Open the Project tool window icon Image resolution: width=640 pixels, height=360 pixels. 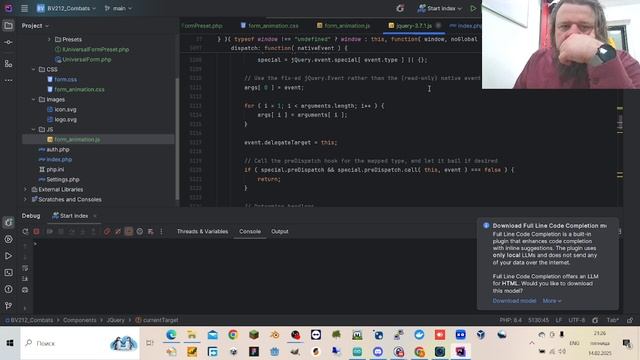click(x=8, y=26)
